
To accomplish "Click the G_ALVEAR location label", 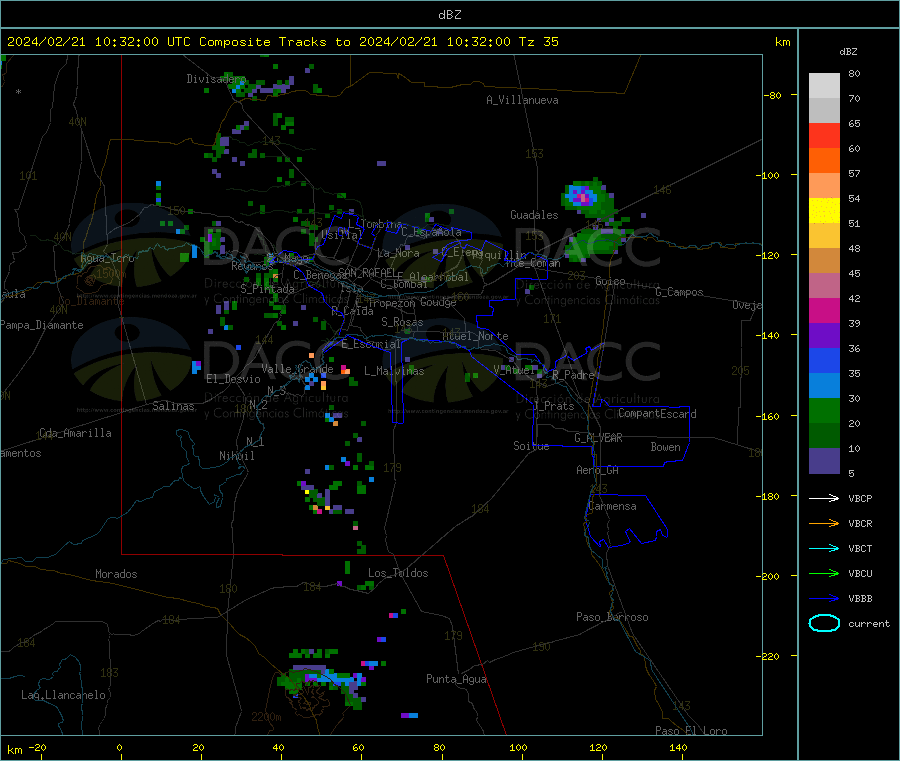I will tap(598, 438).
